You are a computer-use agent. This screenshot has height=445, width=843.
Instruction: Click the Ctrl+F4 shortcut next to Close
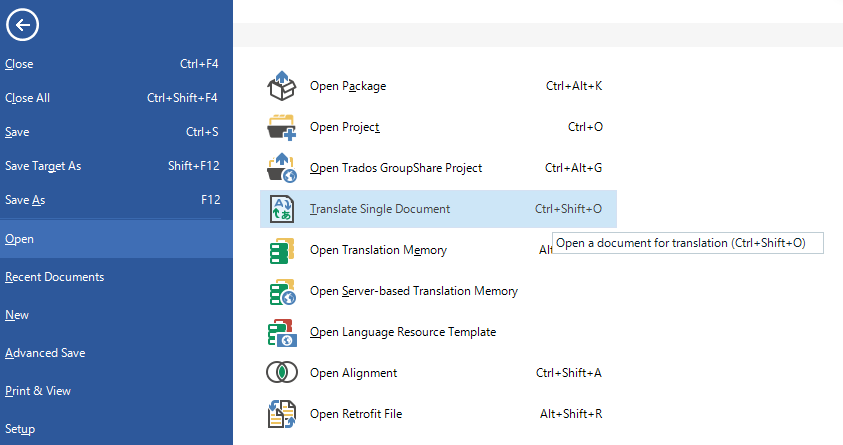point(199,64)
